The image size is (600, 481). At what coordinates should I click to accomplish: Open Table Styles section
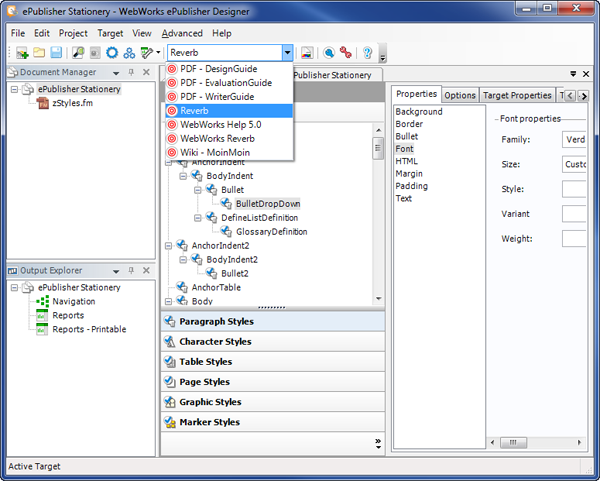[272, 362]
